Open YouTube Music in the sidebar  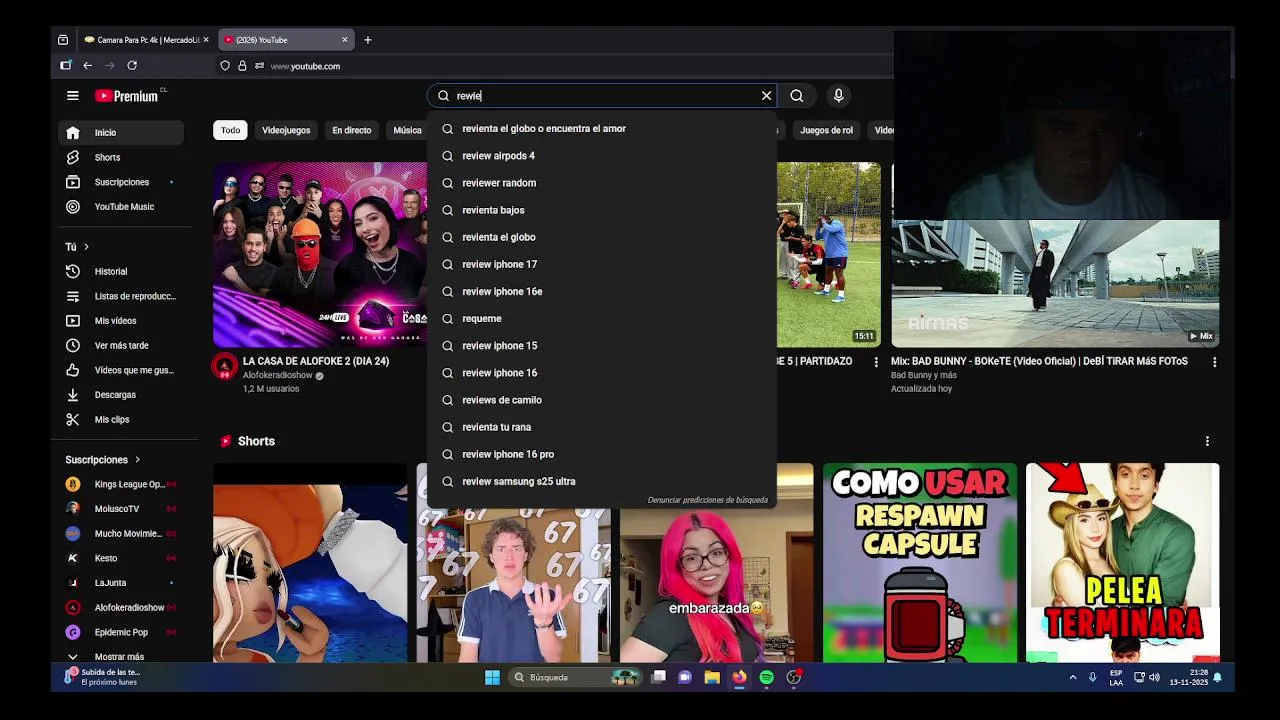[123, 207]
